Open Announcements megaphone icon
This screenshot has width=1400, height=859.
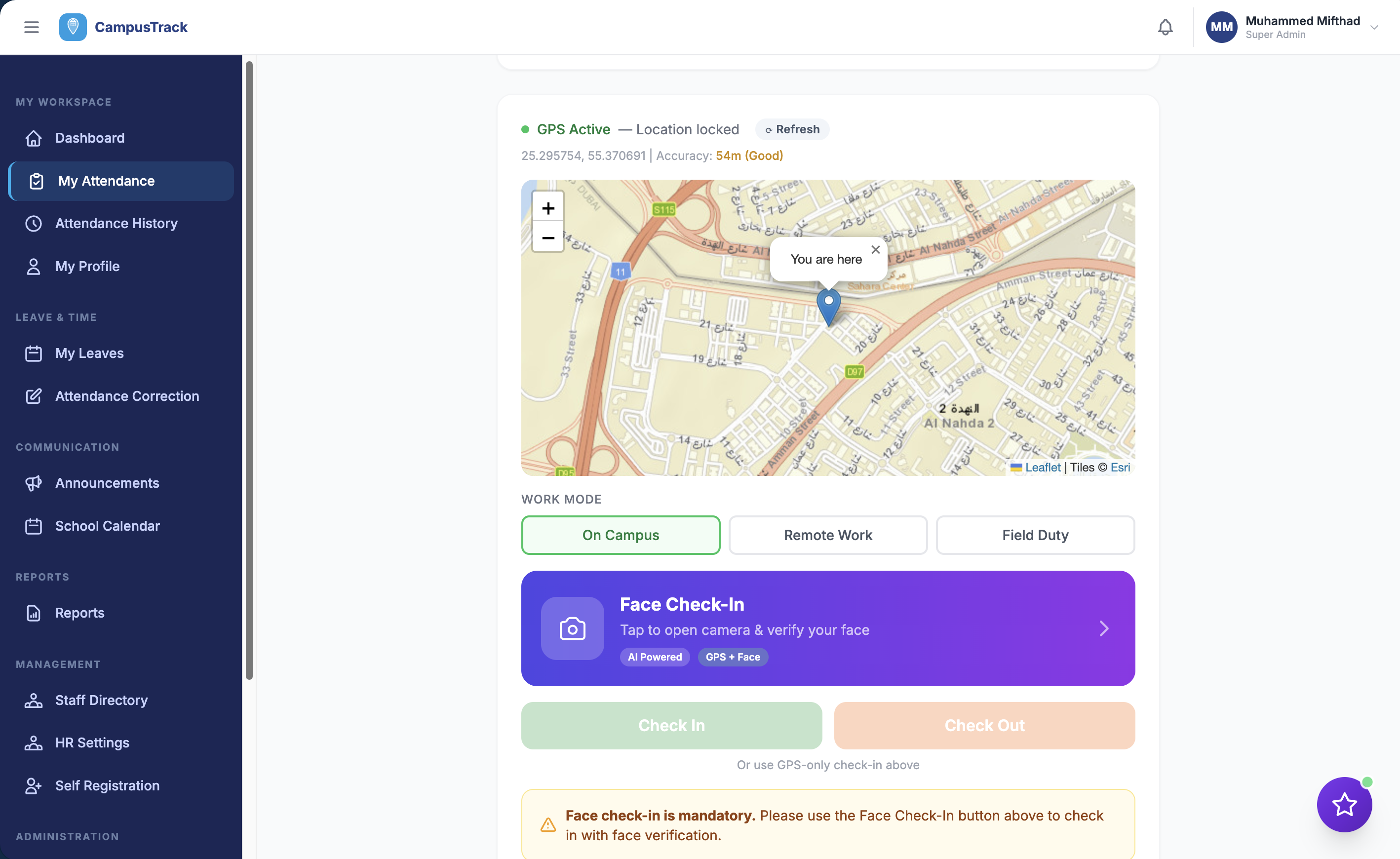click(34, 483)
